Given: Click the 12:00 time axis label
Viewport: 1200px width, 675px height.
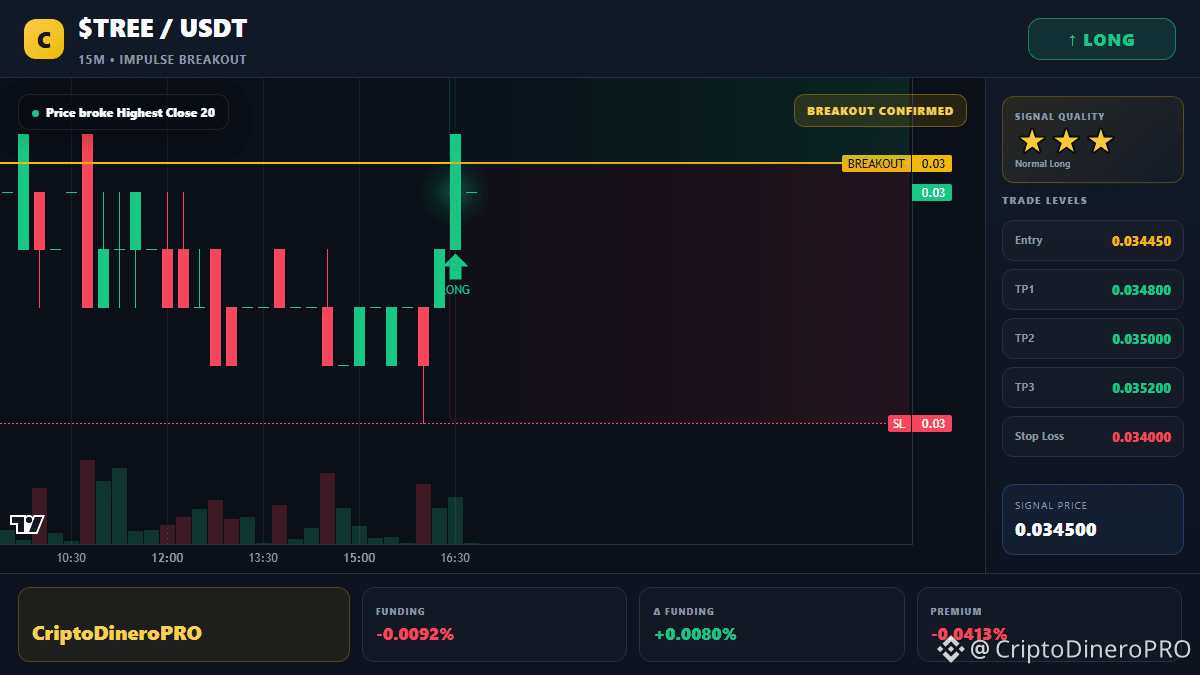Looking at the screenshot, I should point(167,558).
